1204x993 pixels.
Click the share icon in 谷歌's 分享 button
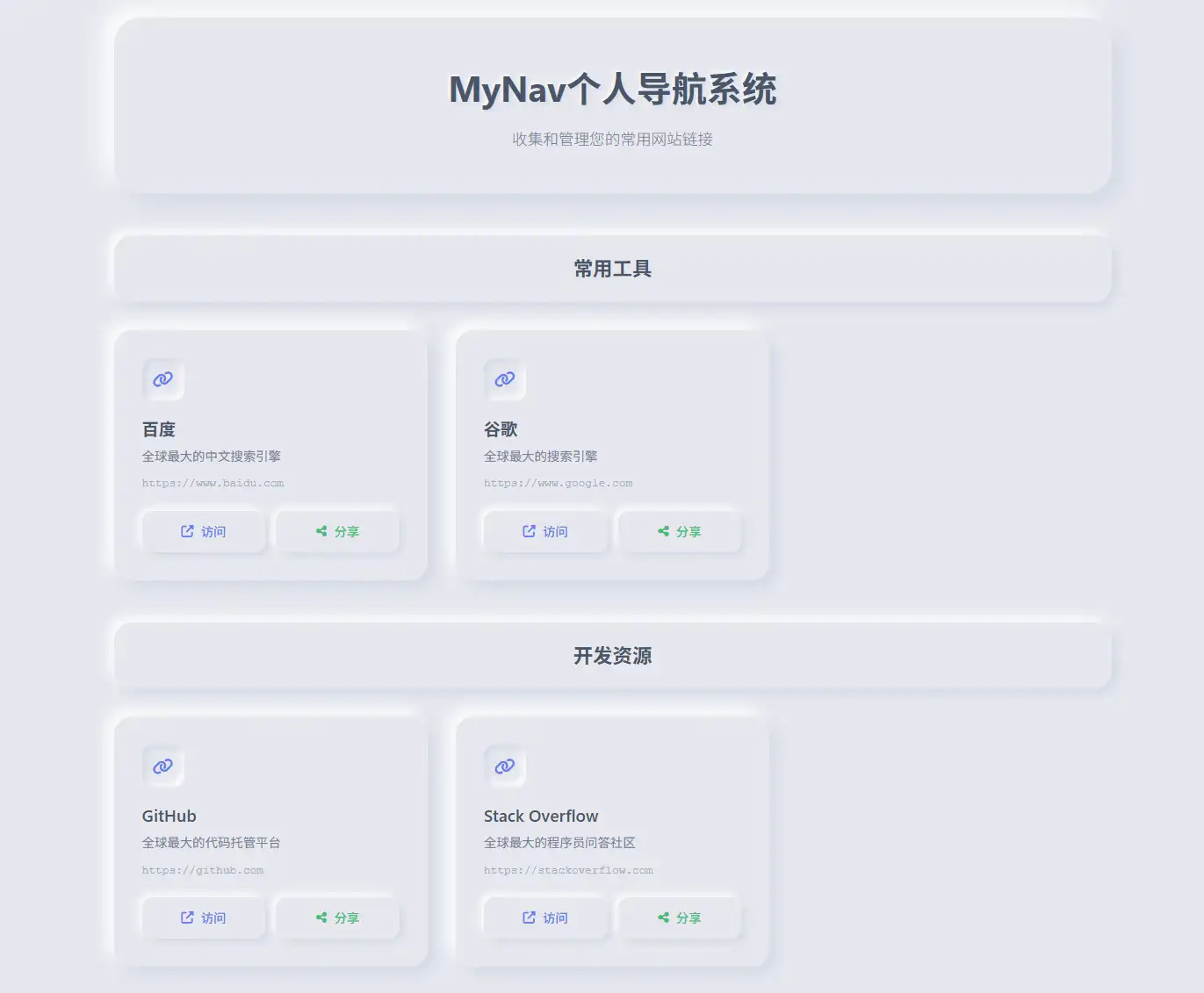point(664,531)
